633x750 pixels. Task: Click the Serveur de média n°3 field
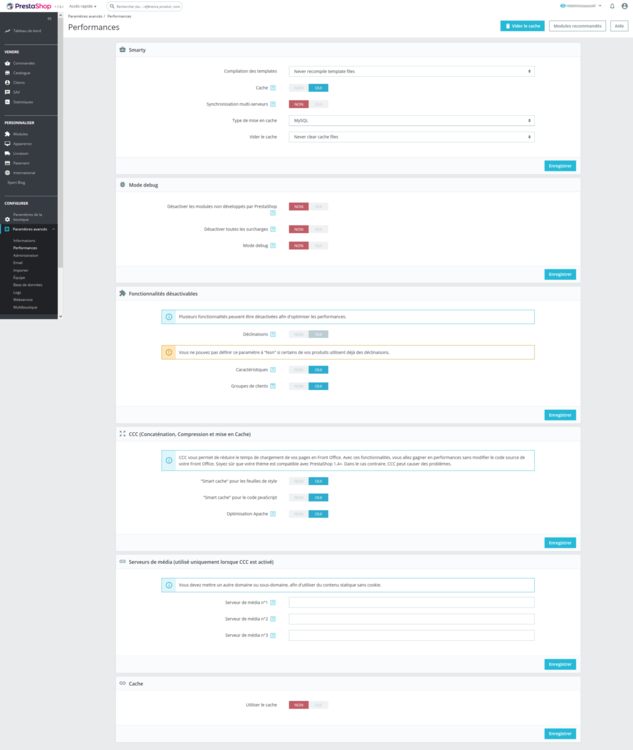coord(411,635)
